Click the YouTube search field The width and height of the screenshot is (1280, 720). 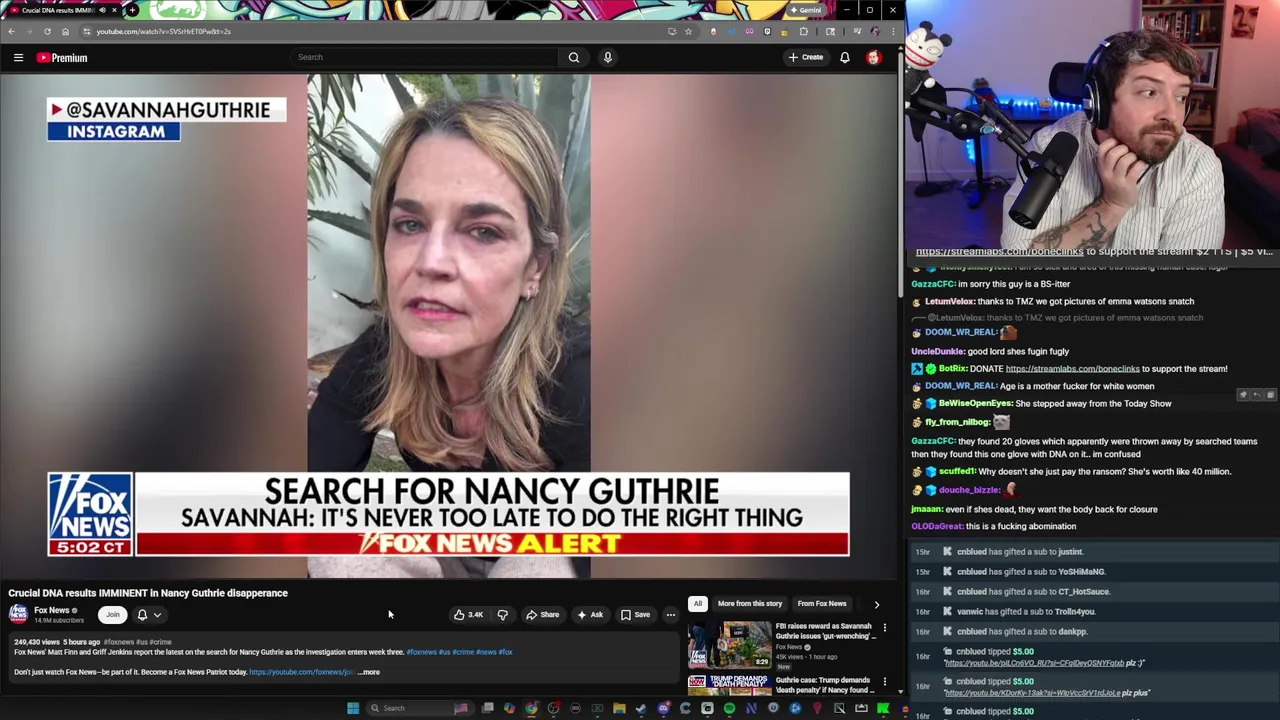[x=424, y=57]
